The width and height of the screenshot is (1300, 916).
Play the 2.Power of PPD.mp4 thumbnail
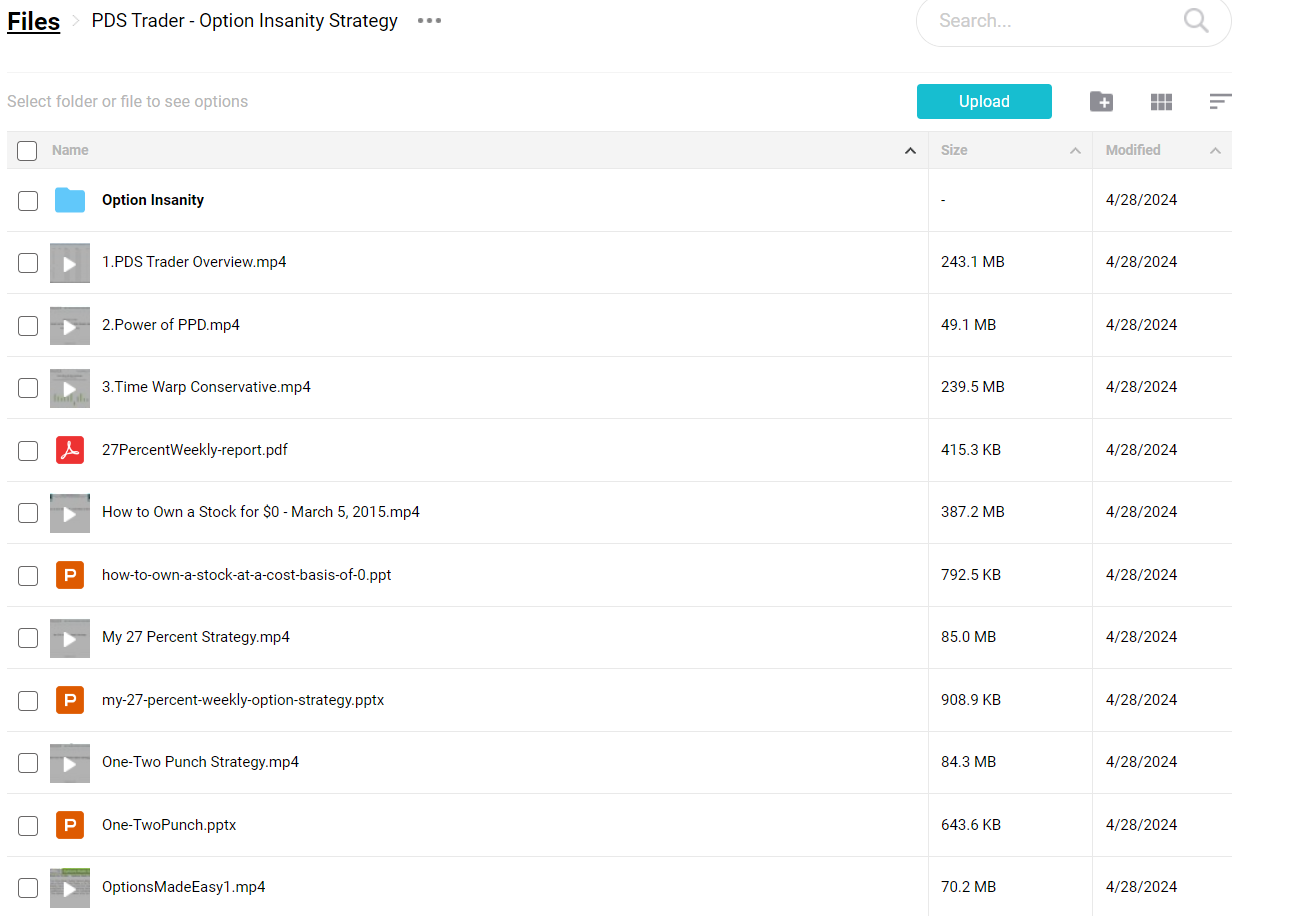(x=70, y=326)
